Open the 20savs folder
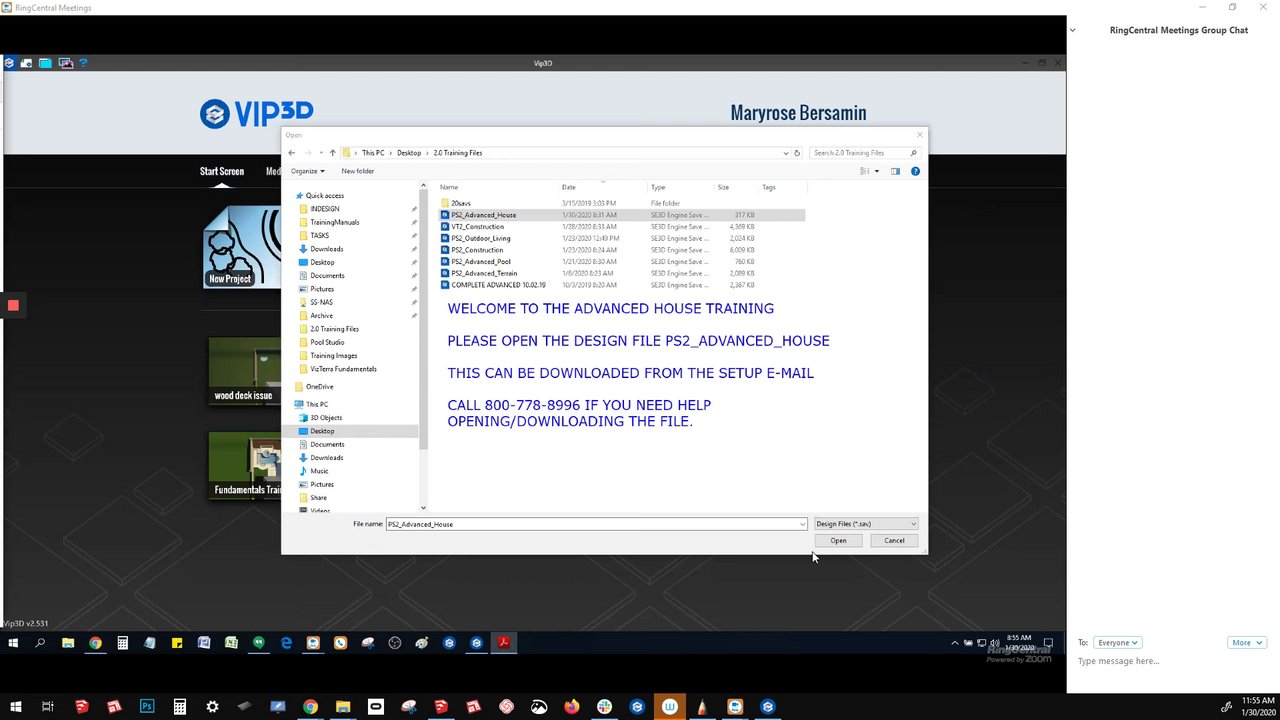Image resolution: width=1280 pixels, height=720 pixels. 460,203
